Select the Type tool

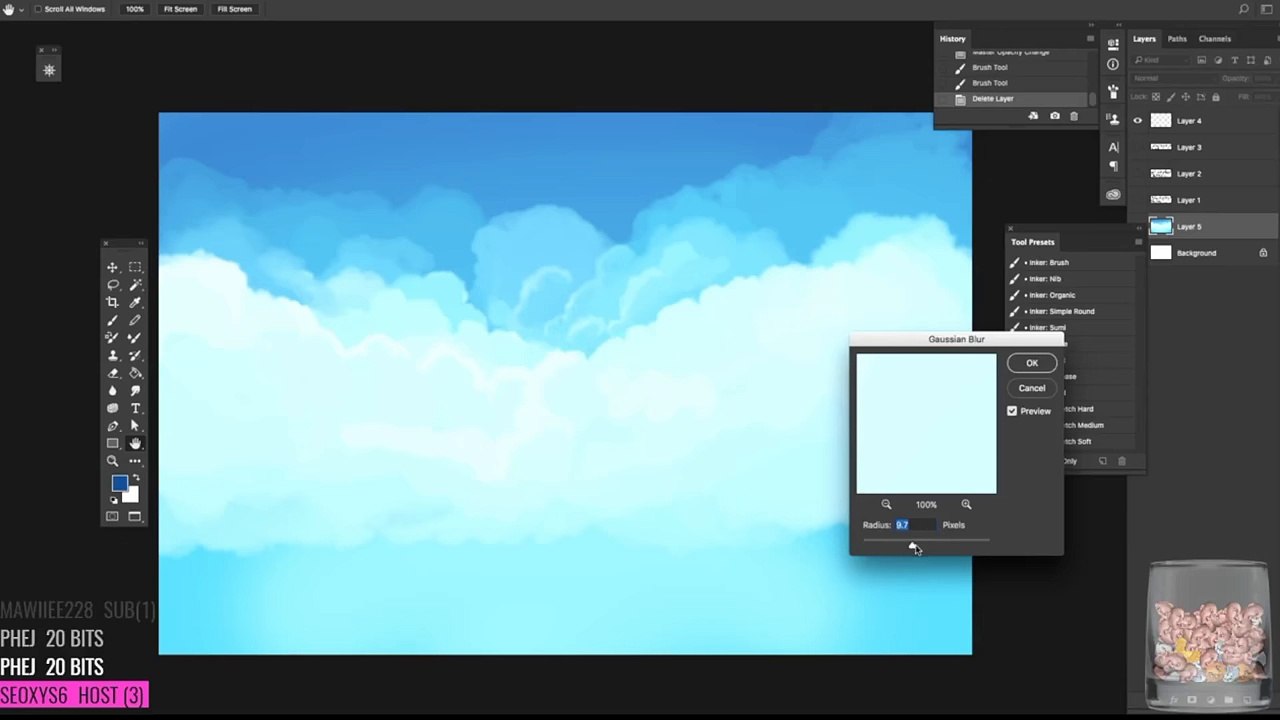pos(135,408)
